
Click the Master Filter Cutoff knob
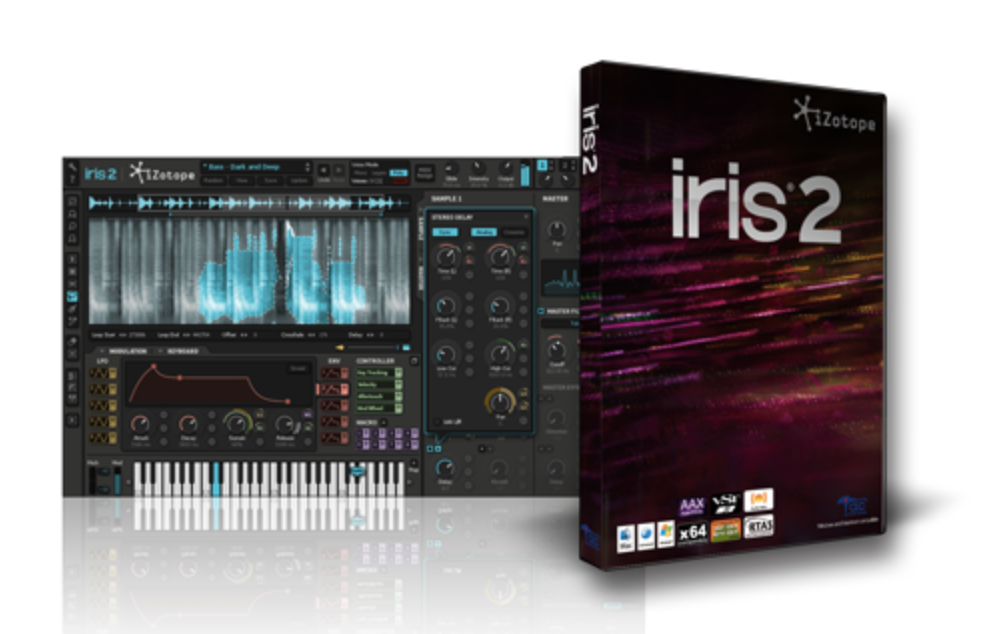557,350
